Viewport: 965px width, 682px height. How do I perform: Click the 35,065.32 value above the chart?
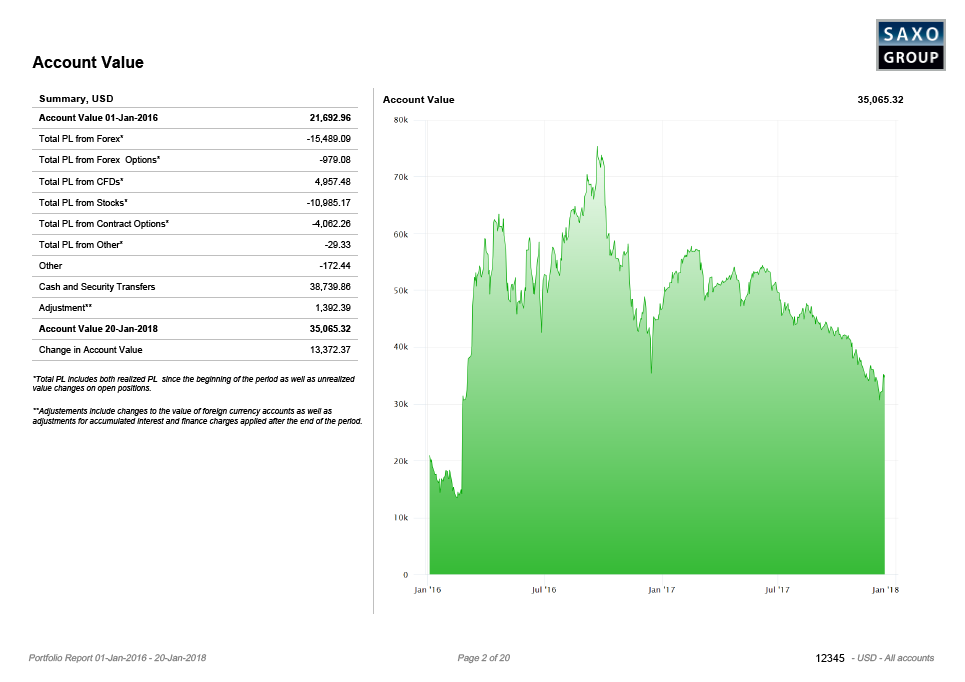click(x=880, y=100)
